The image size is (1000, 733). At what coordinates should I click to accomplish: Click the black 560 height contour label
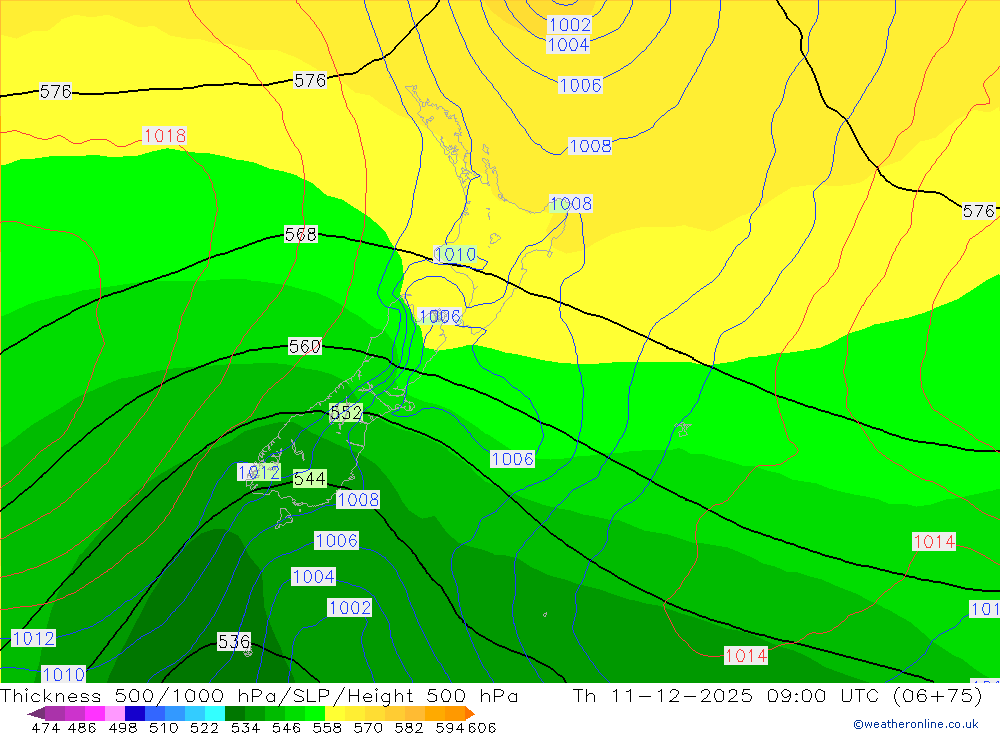[x=305, y=346]
